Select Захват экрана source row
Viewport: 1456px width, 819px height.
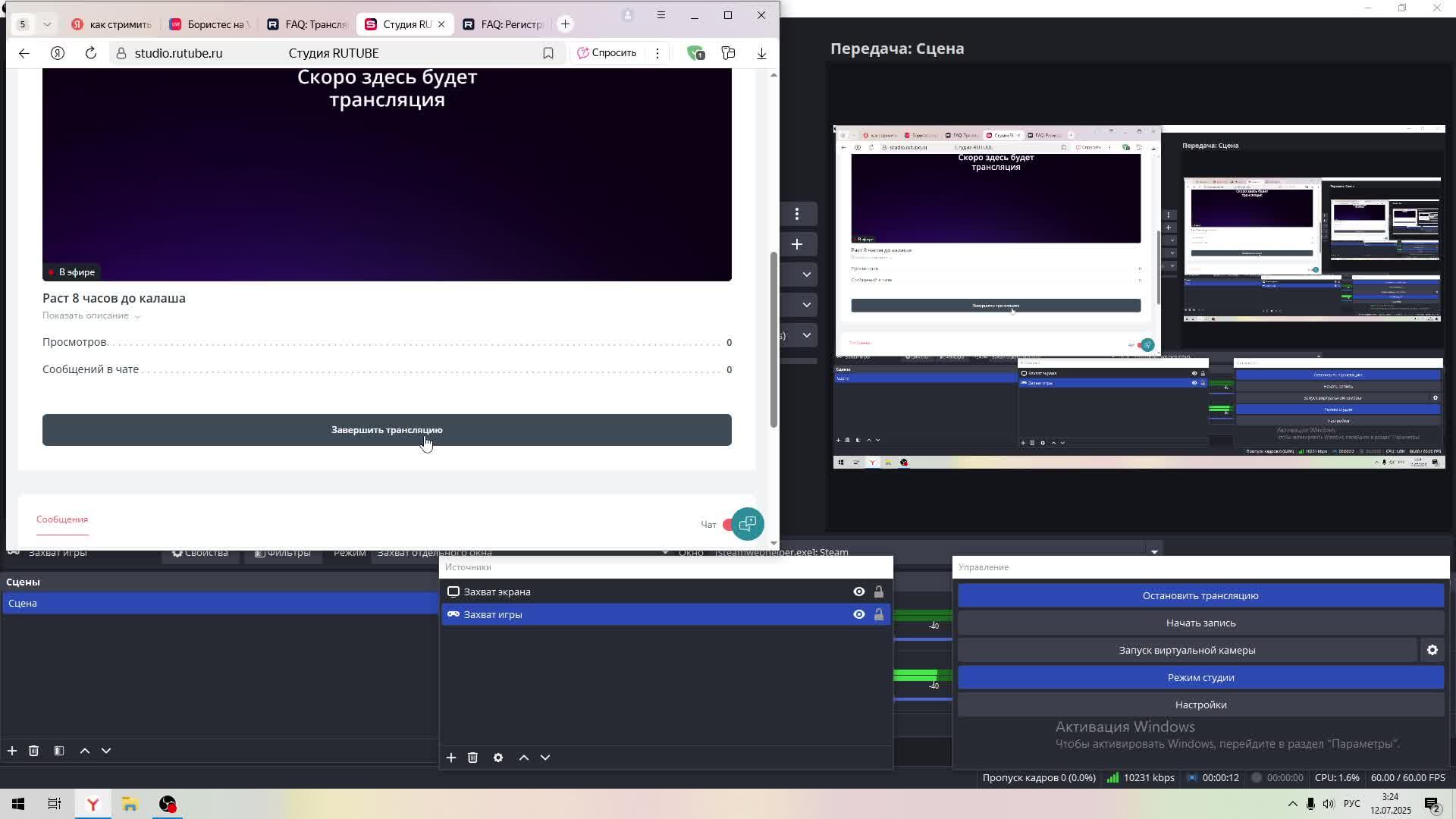pyautogui.click(x=666, y=591)
